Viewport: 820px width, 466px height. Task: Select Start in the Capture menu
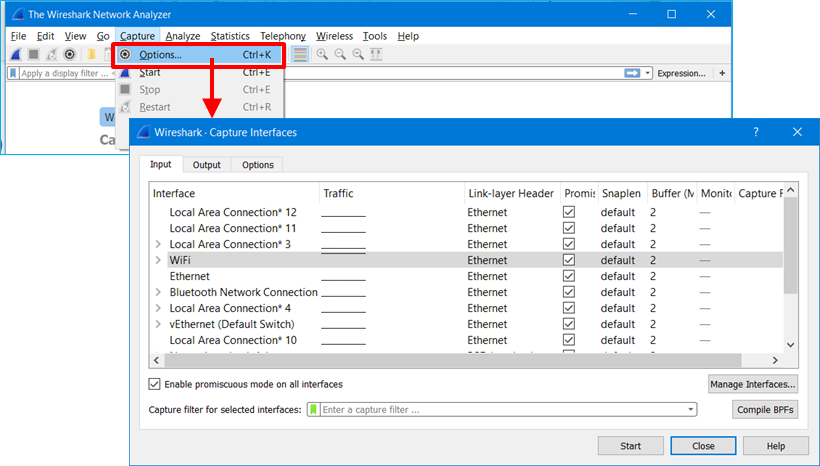point(199,73)
